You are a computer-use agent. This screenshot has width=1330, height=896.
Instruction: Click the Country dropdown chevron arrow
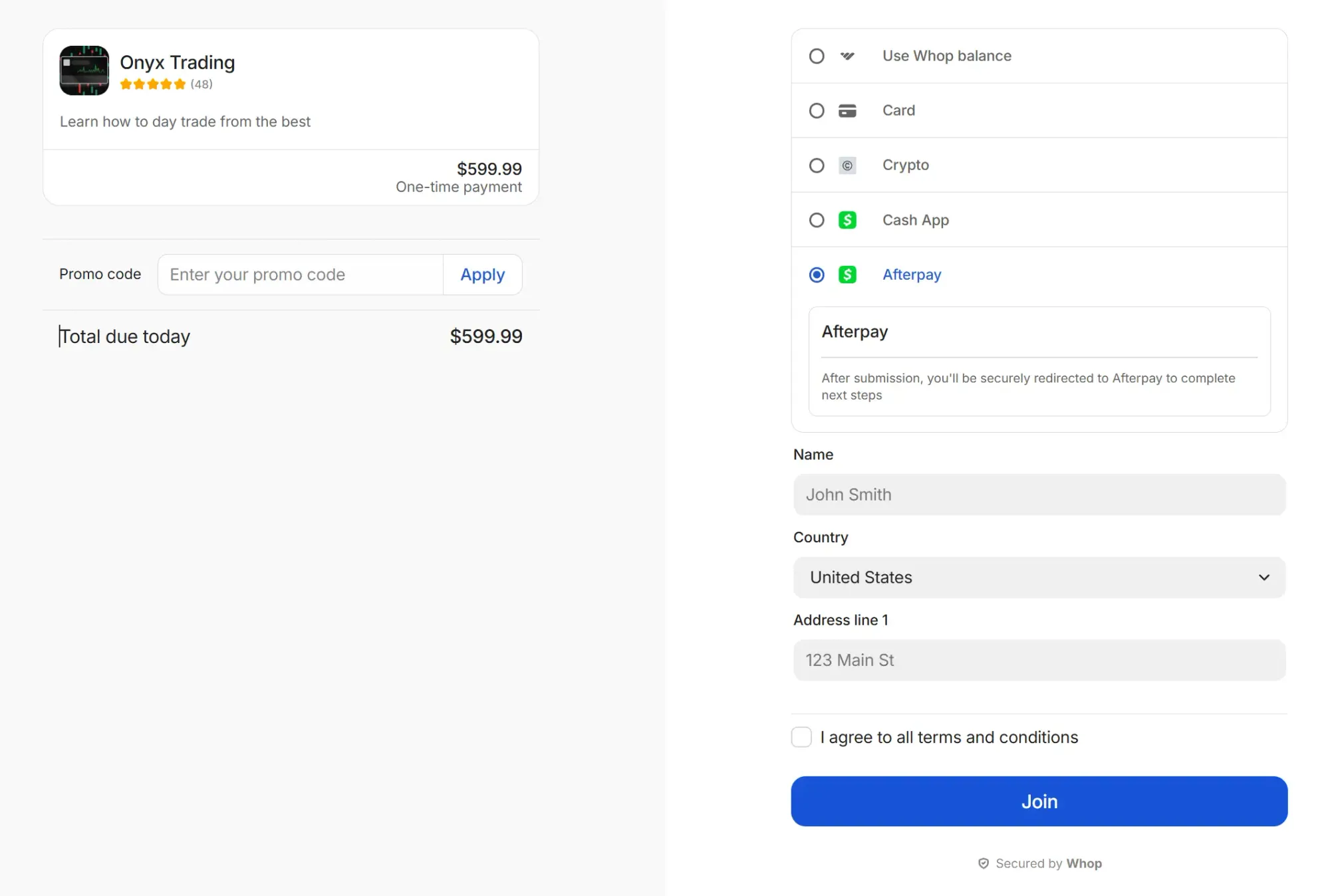[1263, 577]
